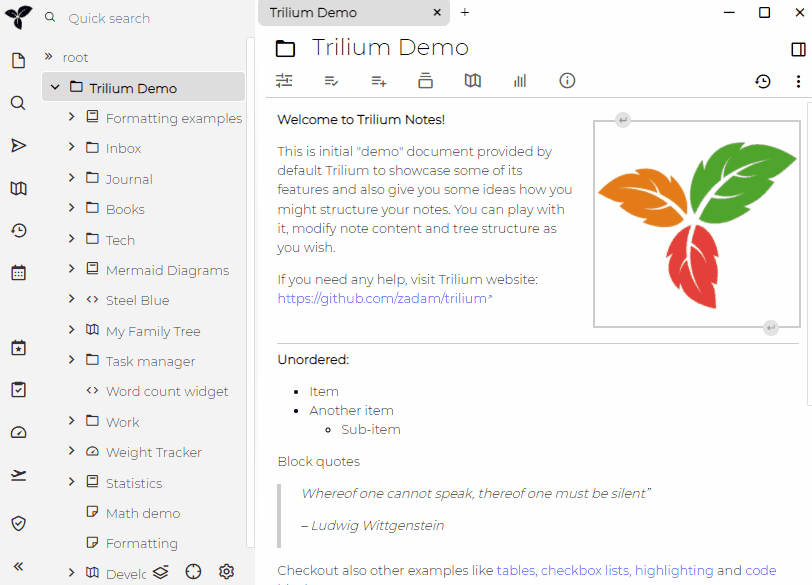812x585 pixels.
Task: Follow the checkbox lists link
Action: coord(585,570)
